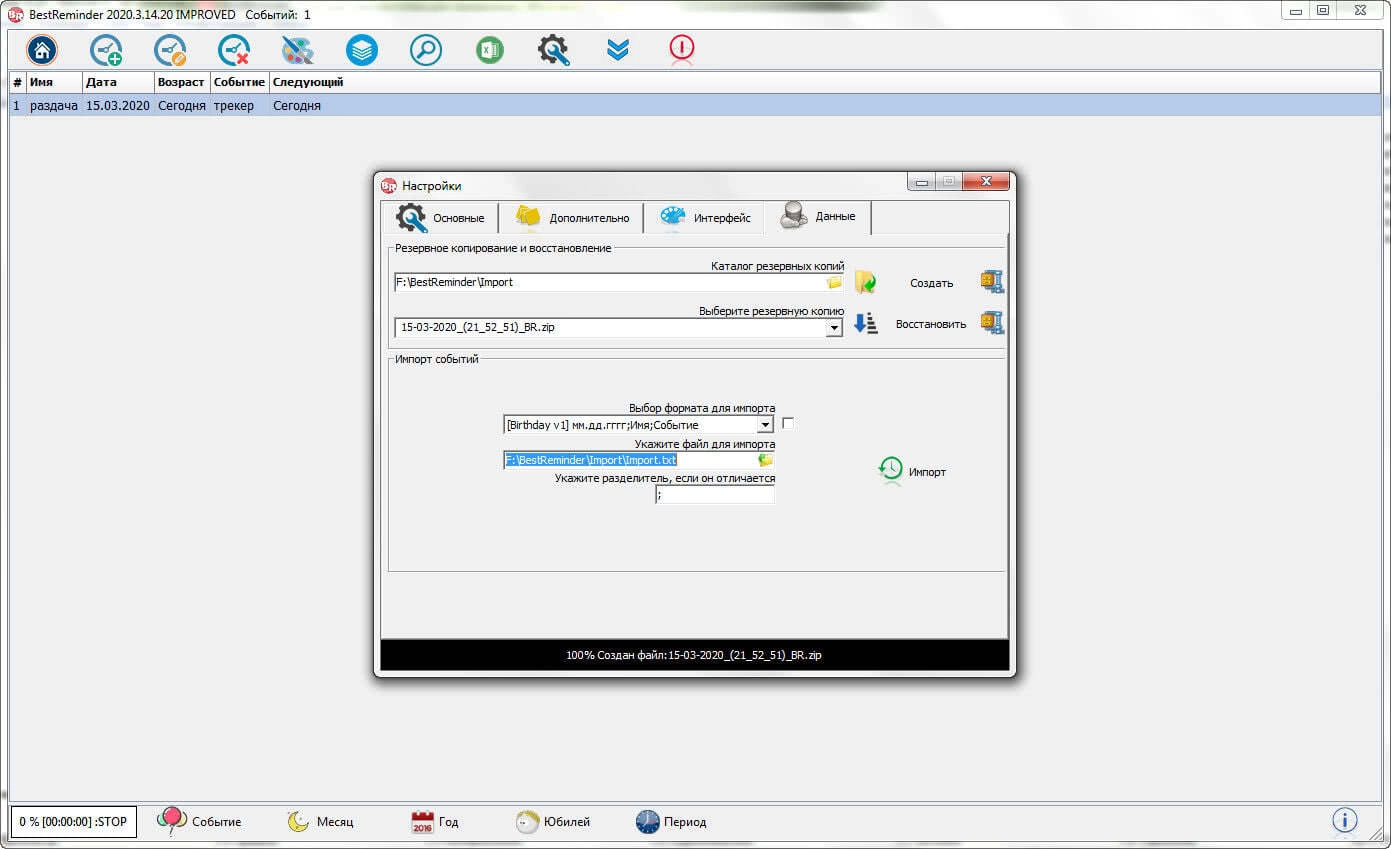
Task: Click the Создать backup button
Action: tap(931, 283)
